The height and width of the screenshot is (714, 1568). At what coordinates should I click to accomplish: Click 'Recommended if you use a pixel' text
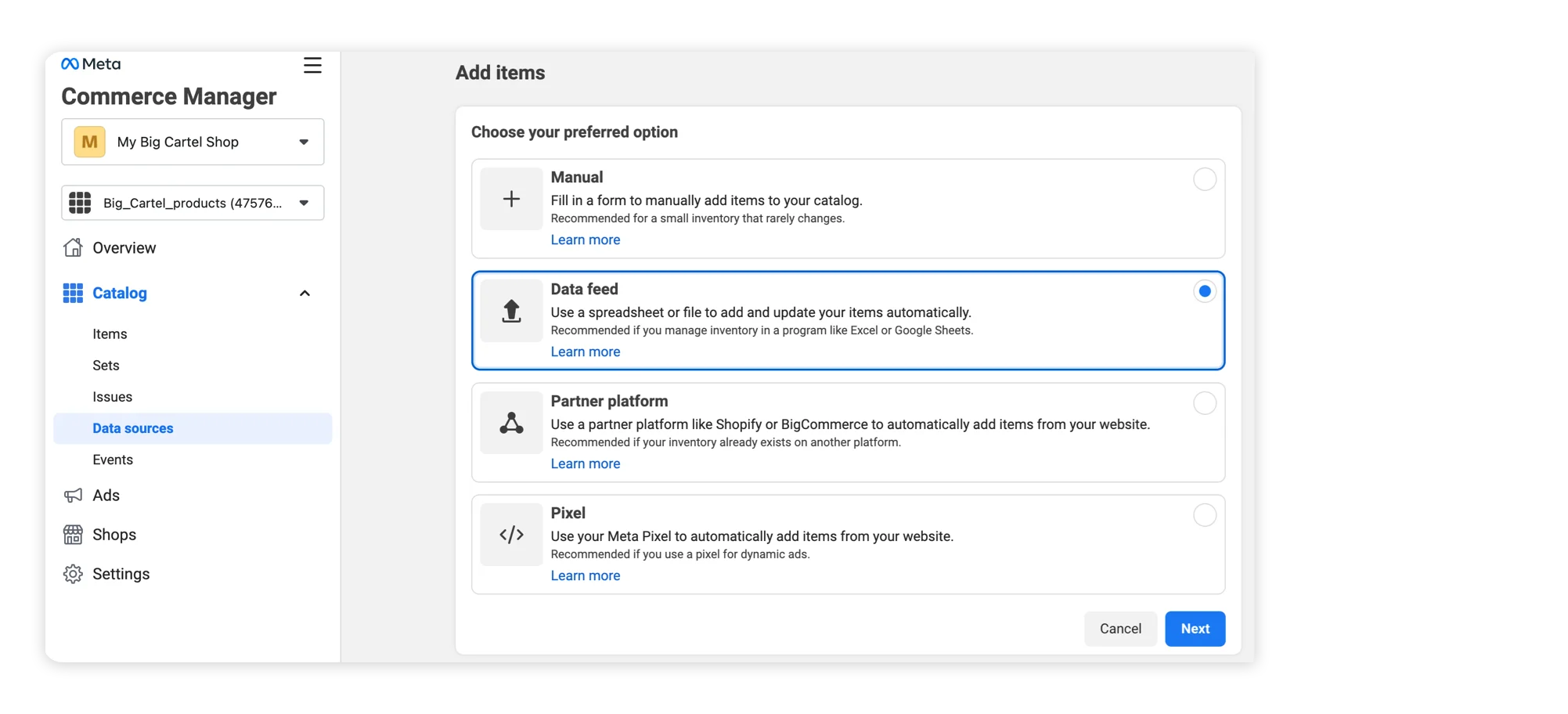pos(680,554)
